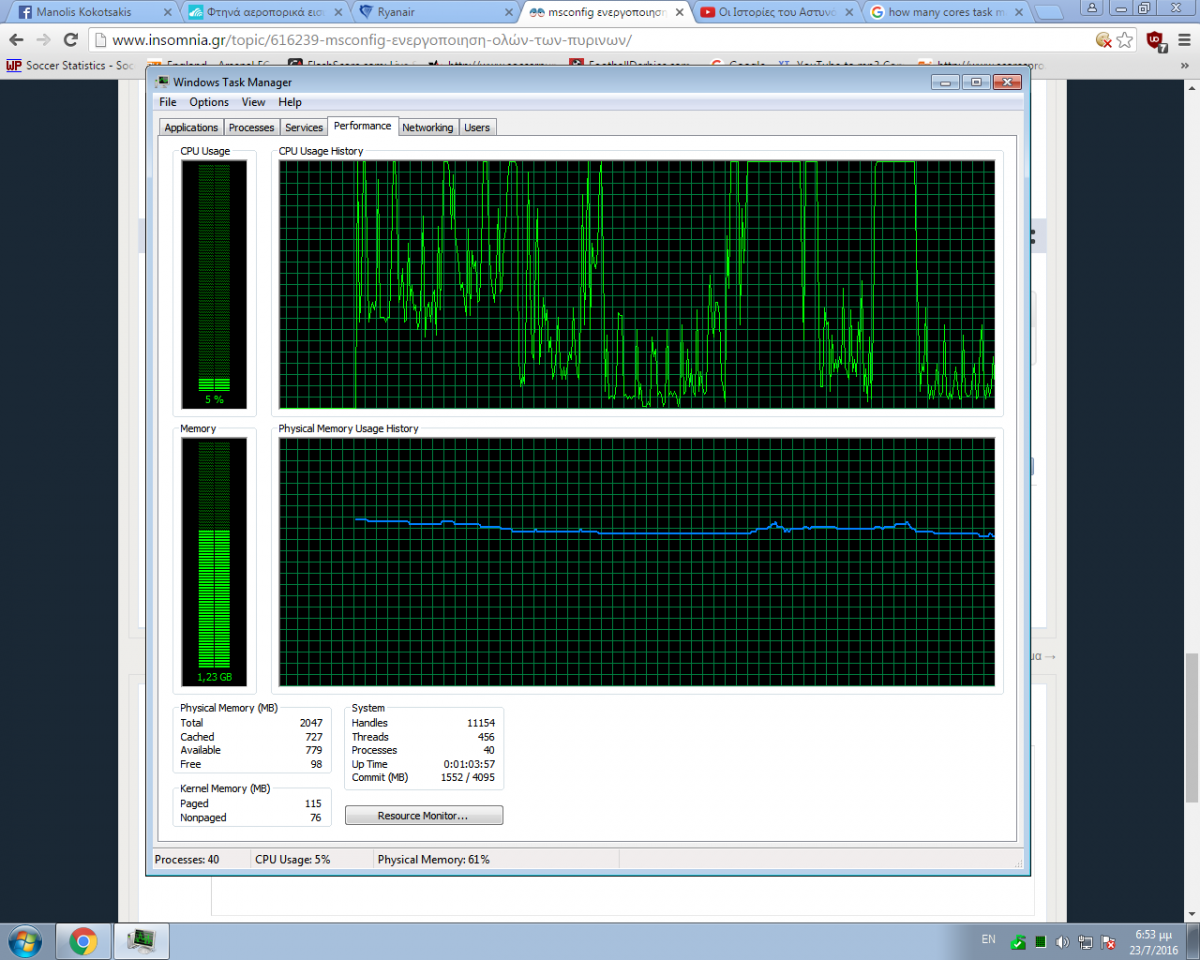Open the View menu in Task Manager
The image size is (1200, 960).
(x=253, y=102)
